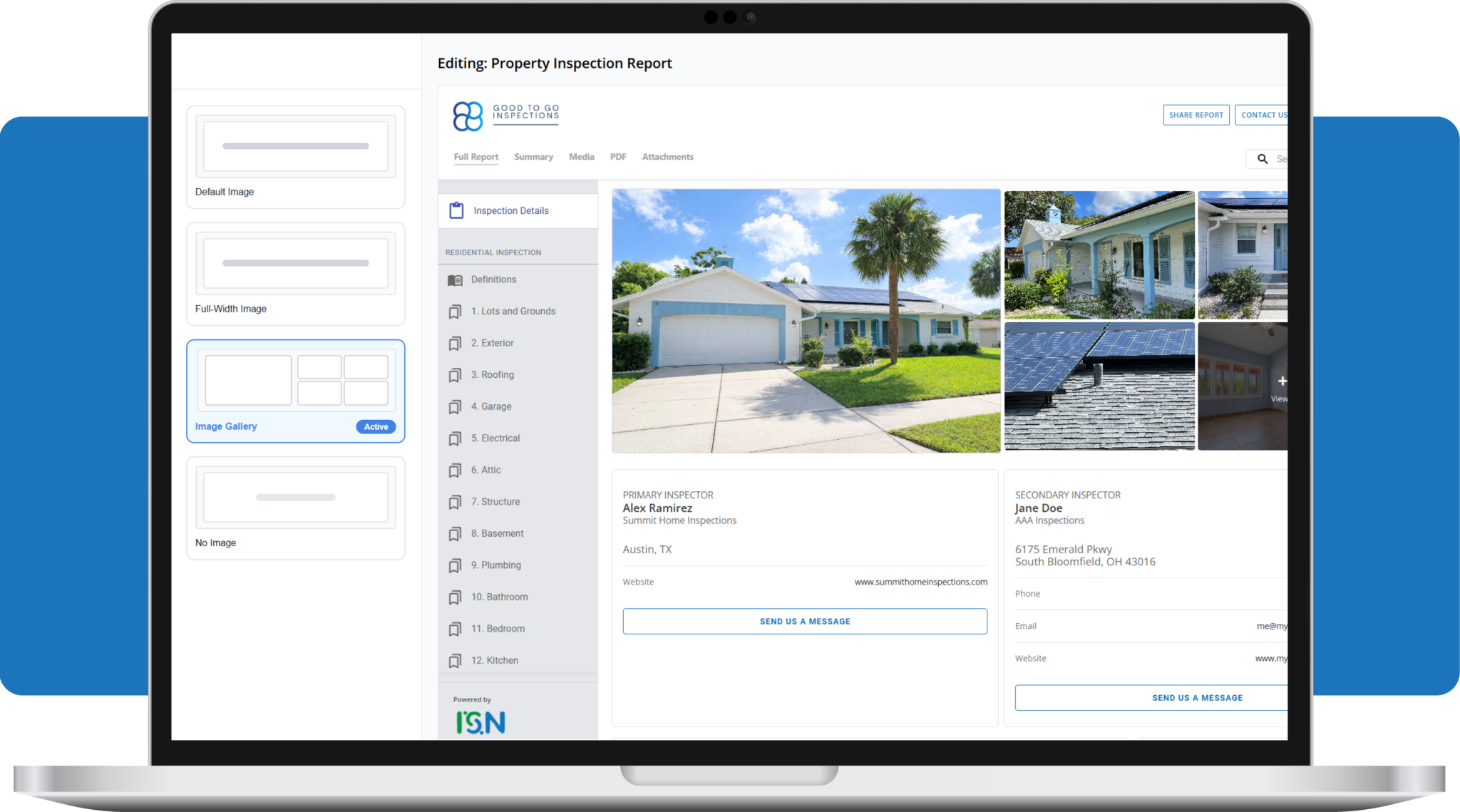This screenshot has width=1460, height=812.
Task: Click the bookmark icon beside Garage
Action: point(455,407)
